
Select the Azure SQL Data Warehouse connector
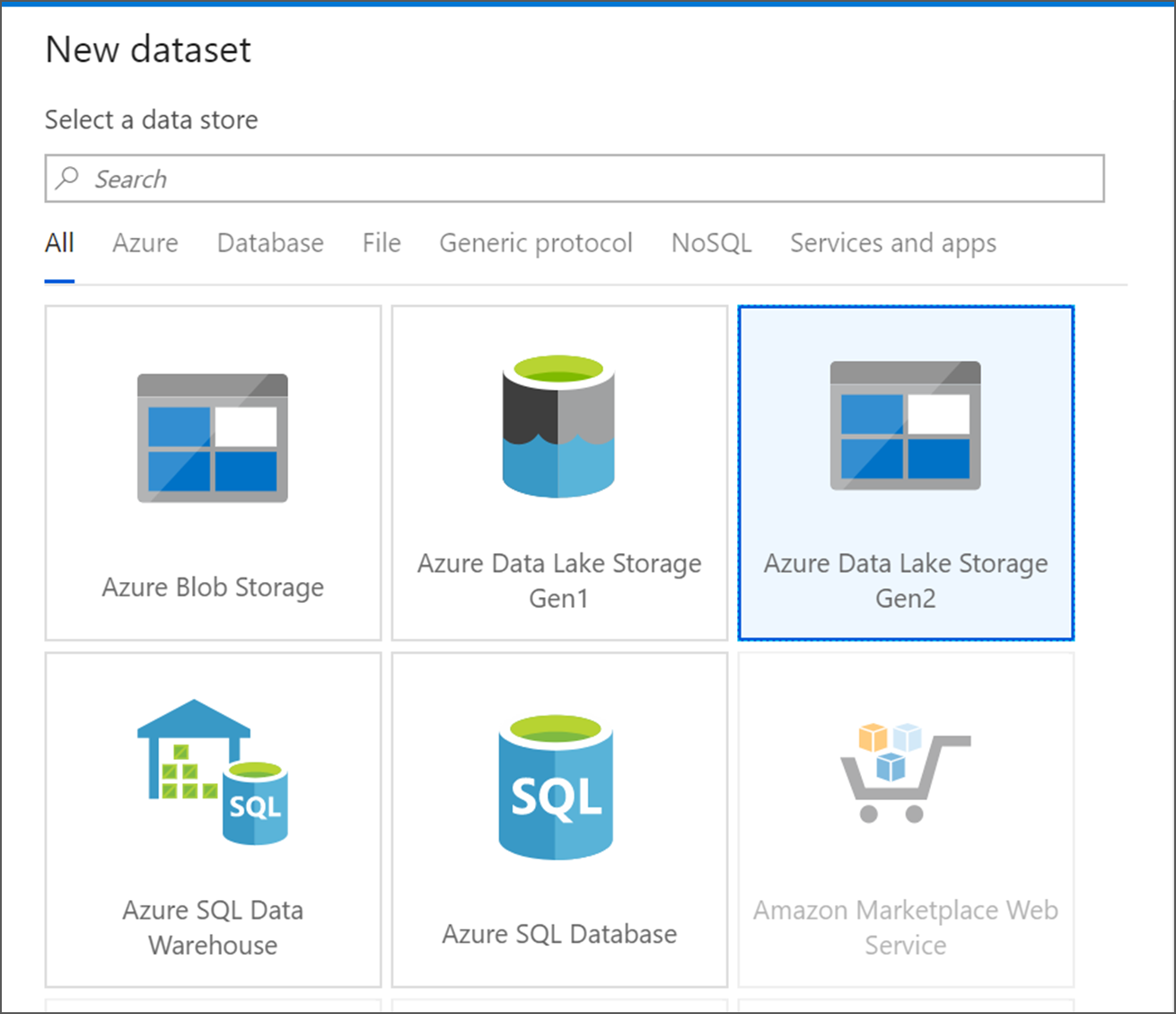point(213,817)
